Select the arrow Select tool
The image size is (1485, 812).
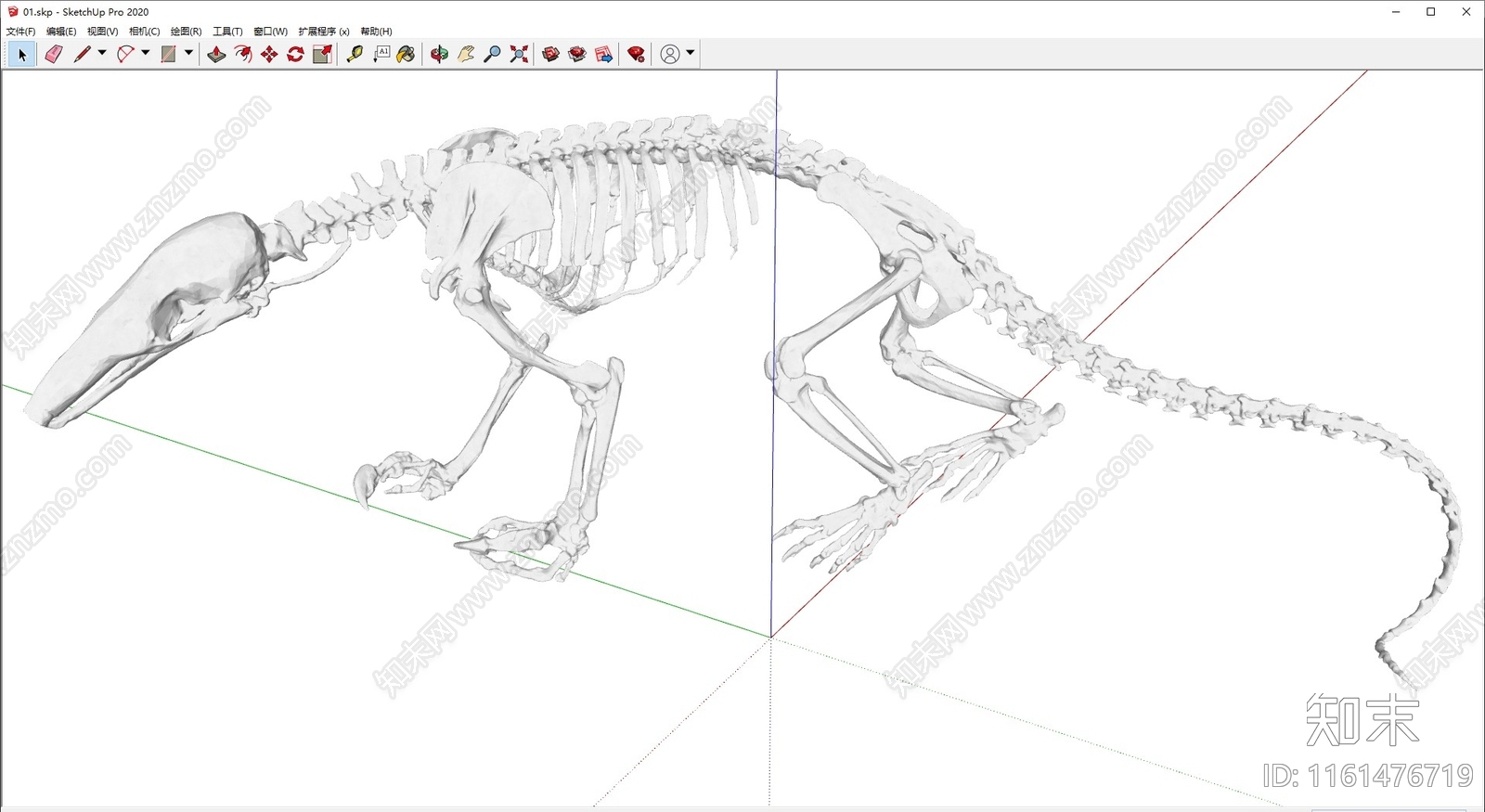coord(22,55)
